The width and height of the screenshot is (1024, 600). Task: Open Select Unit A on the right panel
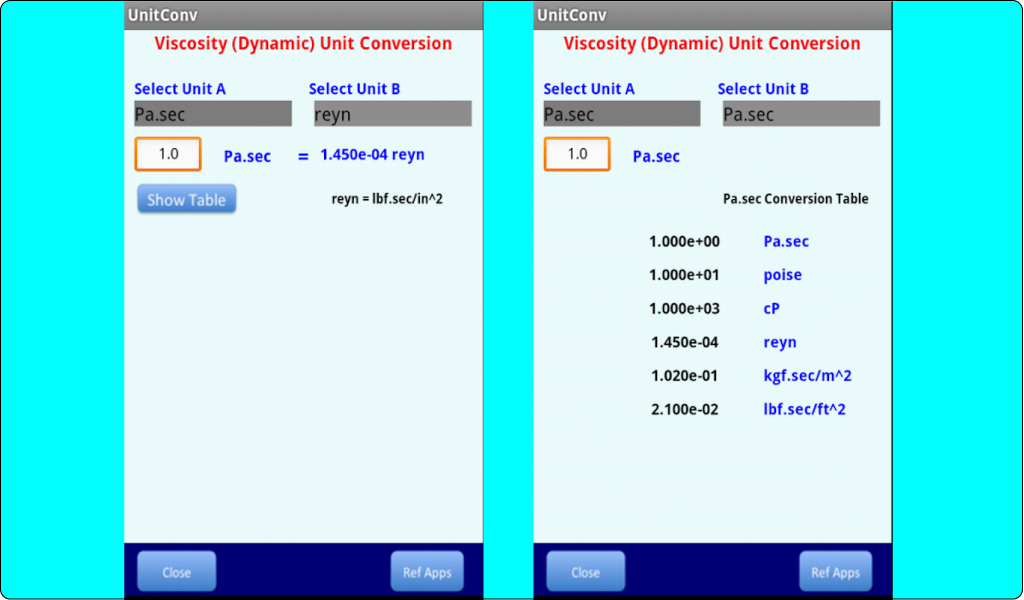click(620, 113)
